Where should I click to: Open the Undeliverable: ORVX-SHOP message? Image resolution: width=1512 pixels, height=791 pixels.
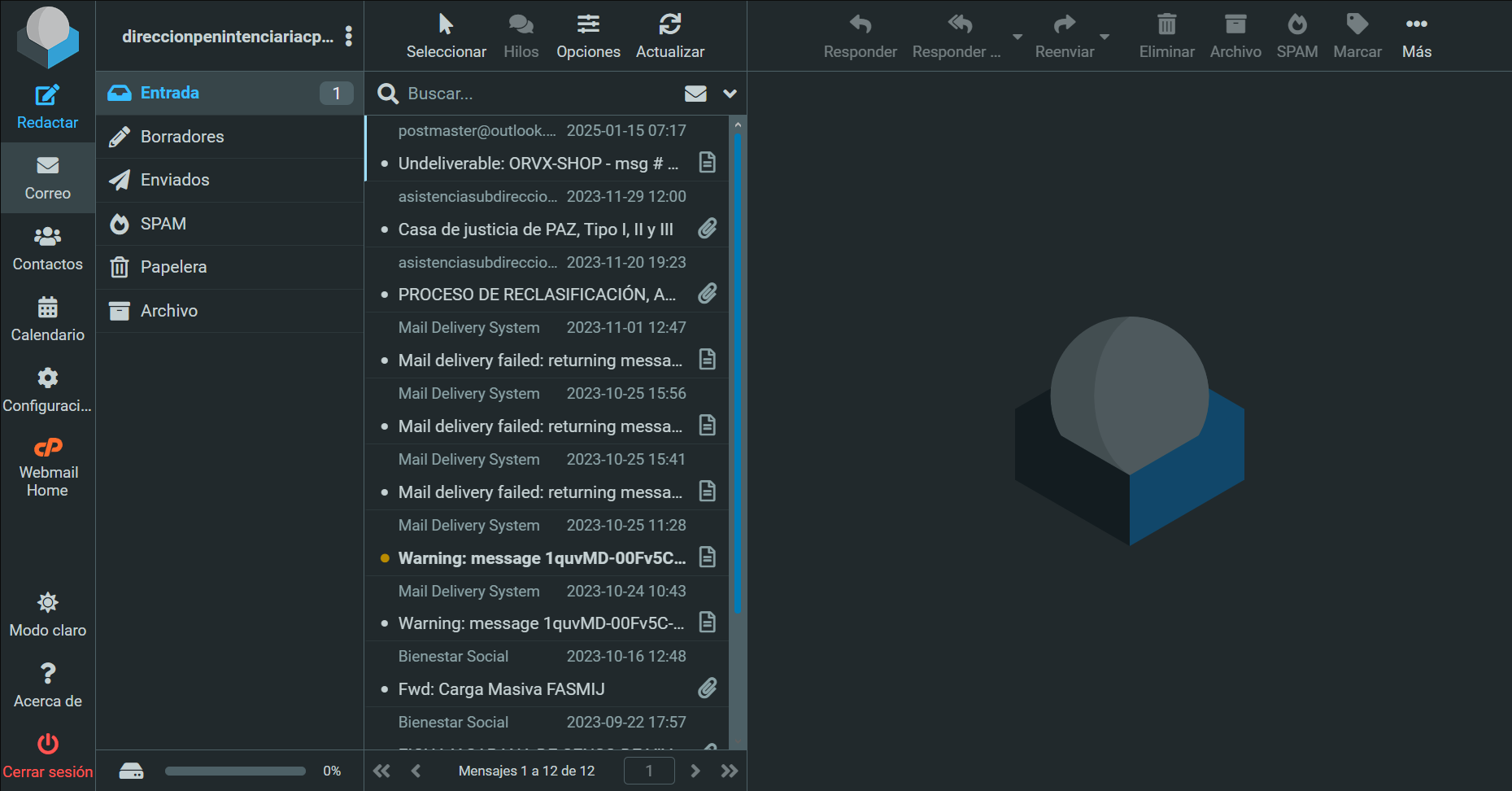pos(538,164)
